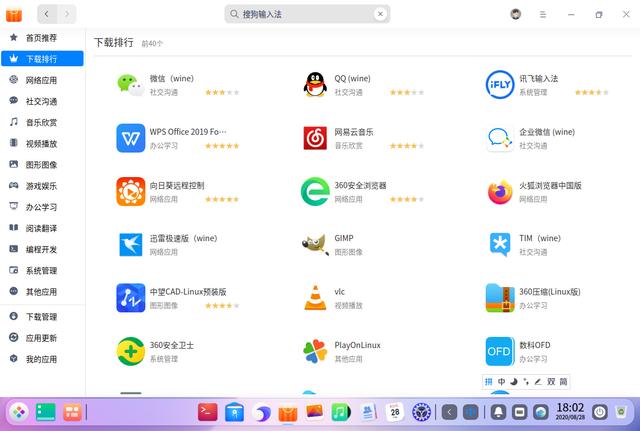The width and height of the screenshot is (640, 431).
Task: Select 其他应用 category
Action: [42, 292]
